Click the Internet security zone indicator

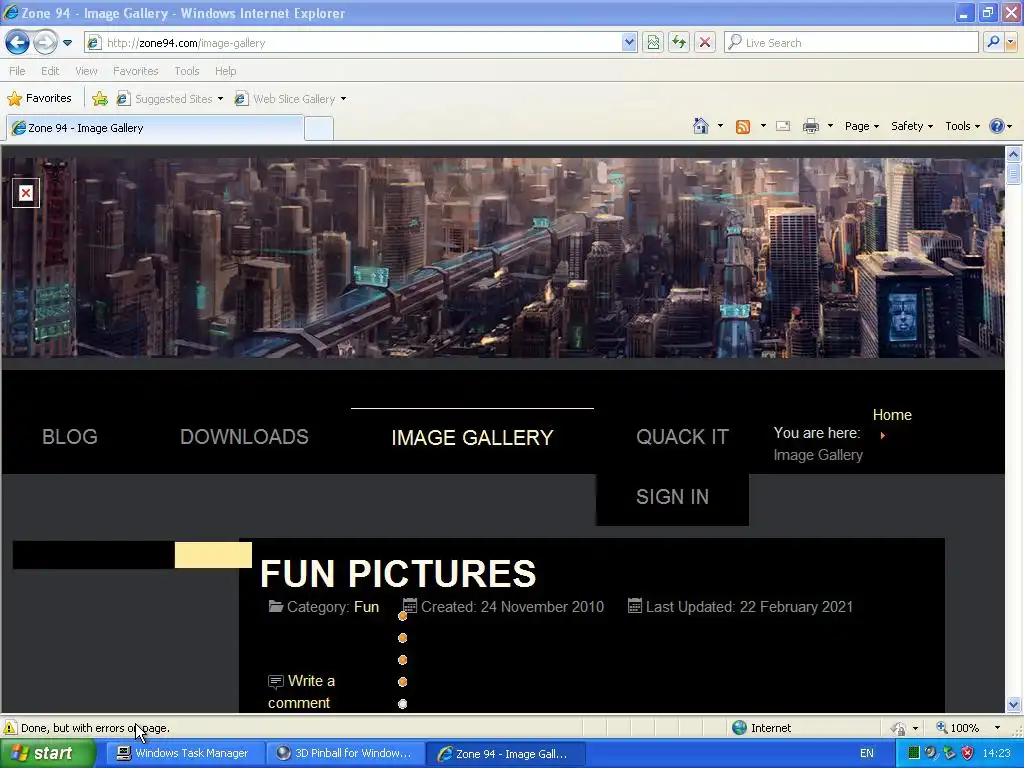[x=761, y=728]
